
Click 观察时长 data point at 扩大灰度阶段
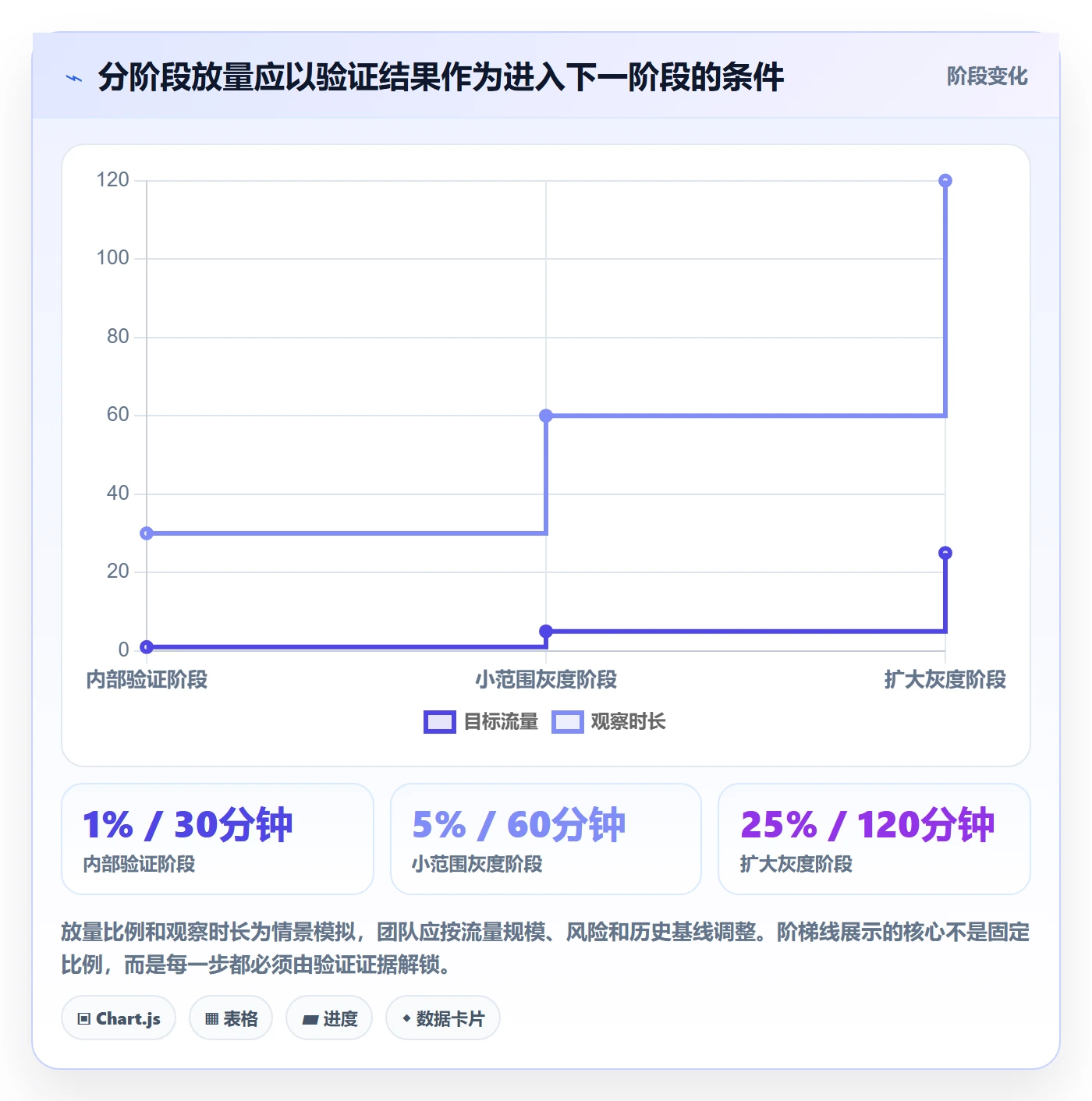point(945,181)
